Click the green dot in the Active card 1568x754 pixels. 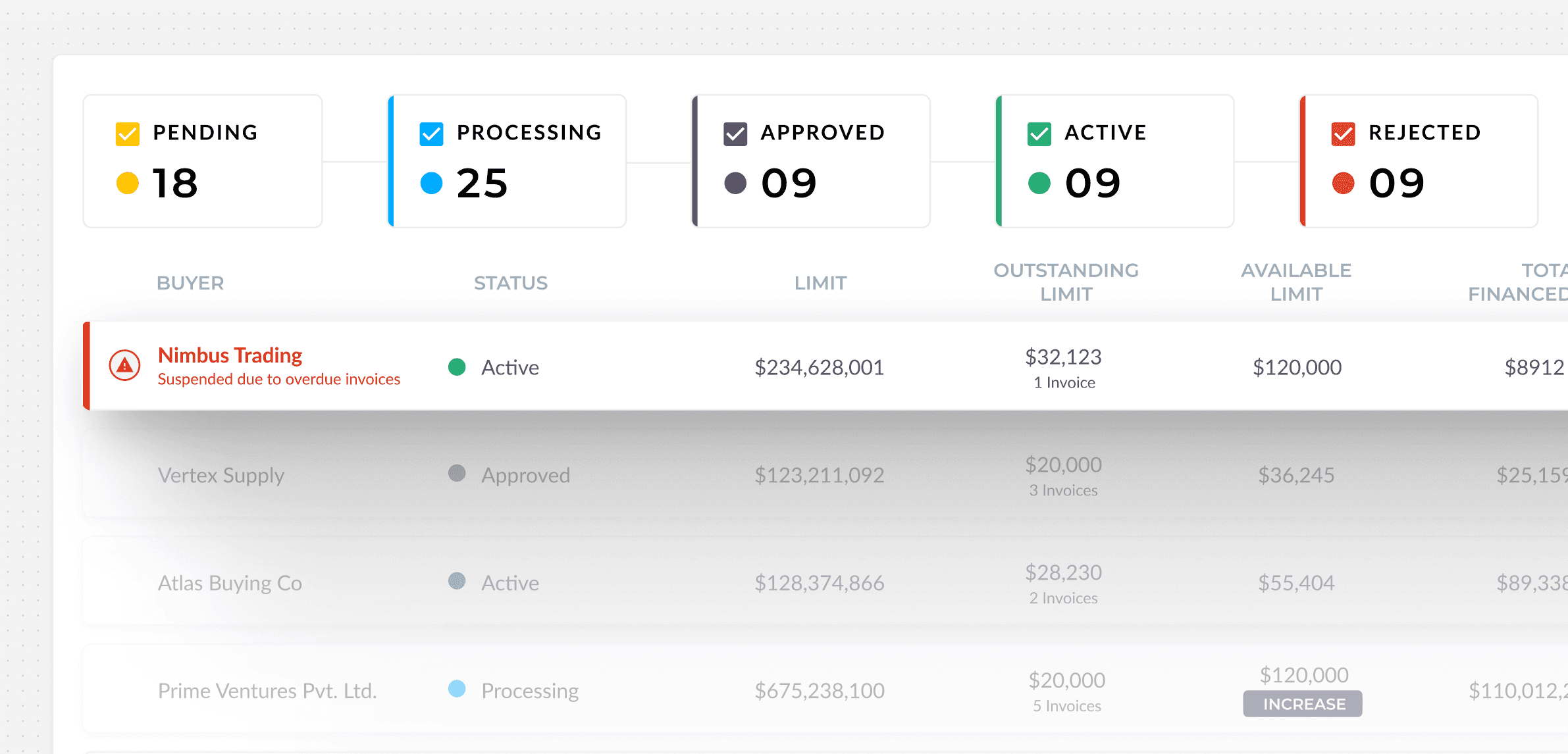pos(1039,183)
